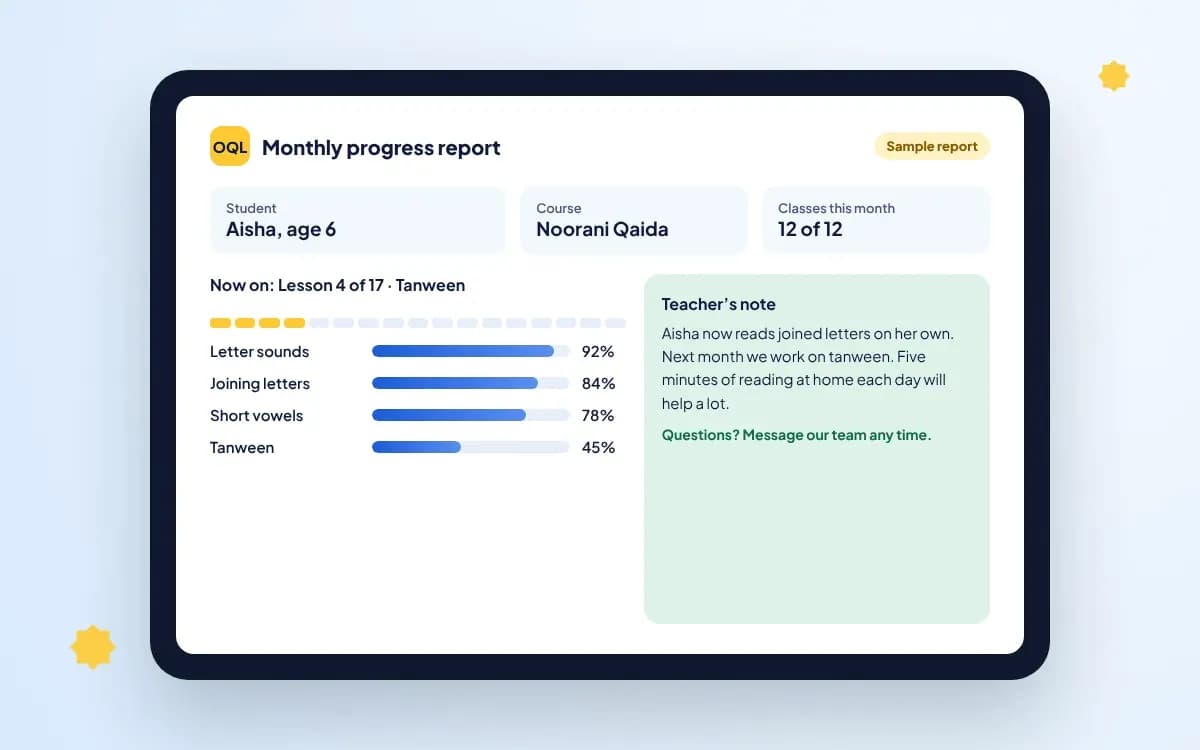Click 'Now on: Lesson 4 of 17 · Tanween' text

point(337,285)
